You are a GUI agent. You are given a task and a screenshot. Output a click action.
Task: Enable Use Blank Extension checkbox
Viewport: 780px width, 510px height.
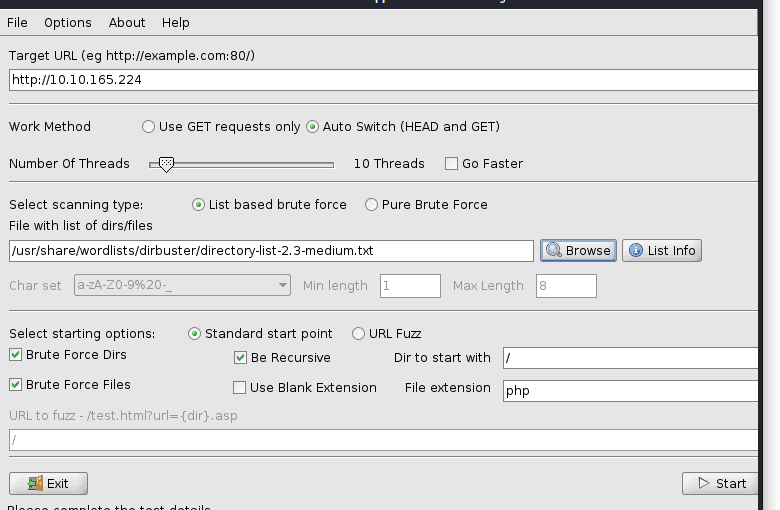(239, 388)
